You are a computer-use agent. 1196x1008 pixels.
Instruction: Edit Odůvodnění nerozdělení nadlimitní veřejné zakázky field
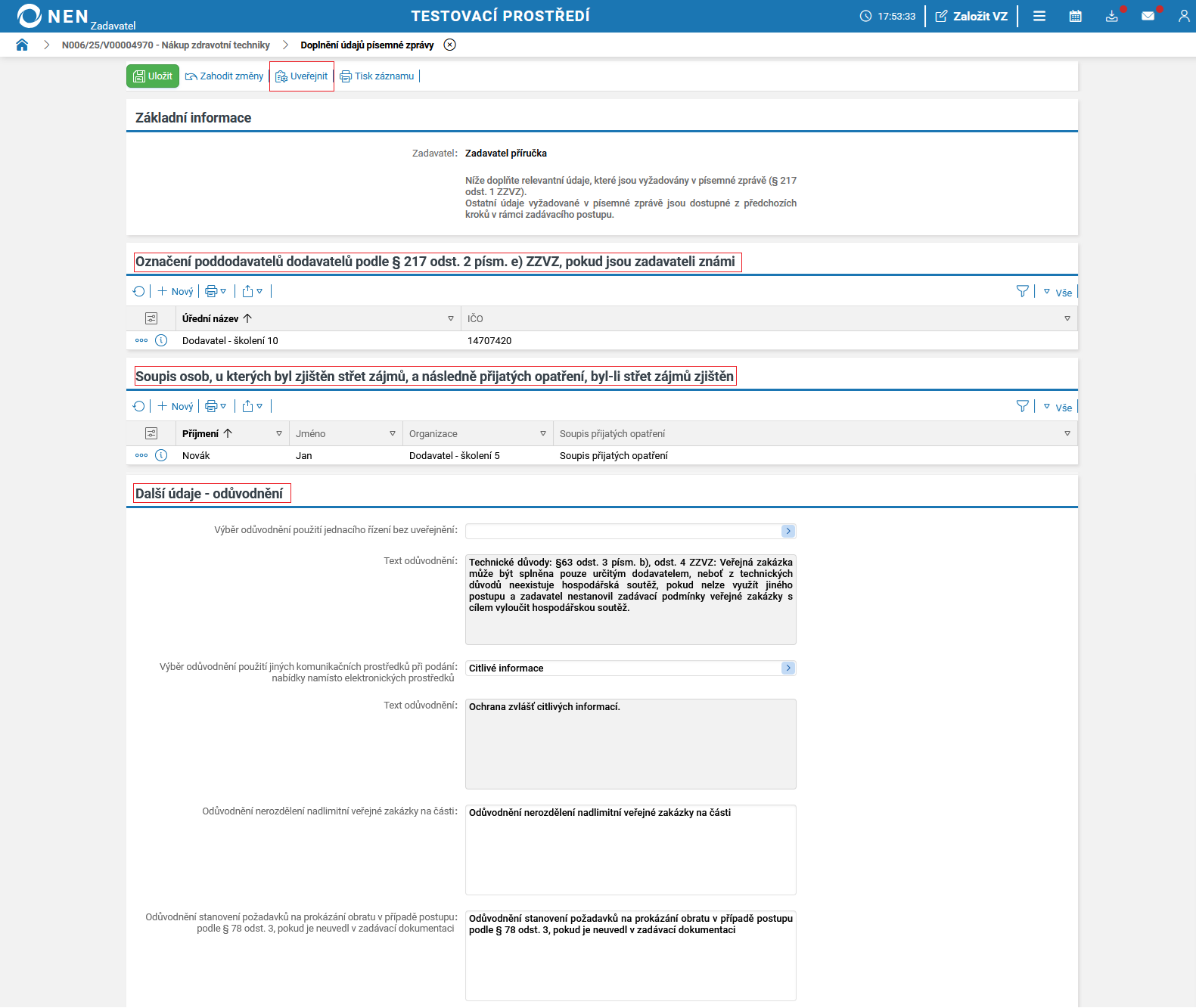[x=631, y=850]
